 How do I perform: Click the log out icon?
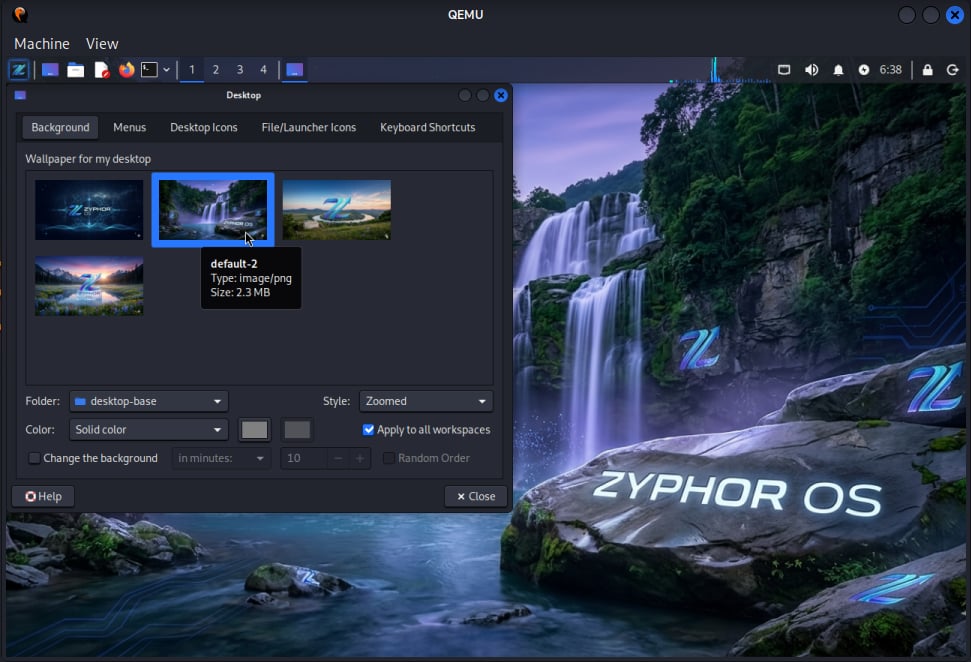[x=953, y=70]
